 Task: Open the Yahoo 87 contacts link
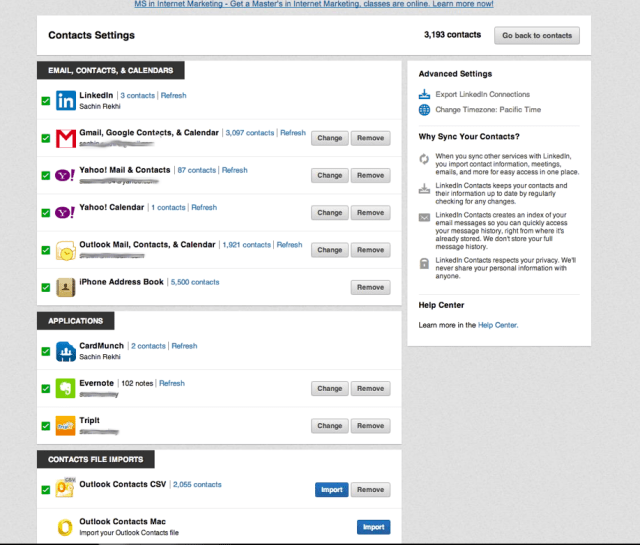pos(197,170)
